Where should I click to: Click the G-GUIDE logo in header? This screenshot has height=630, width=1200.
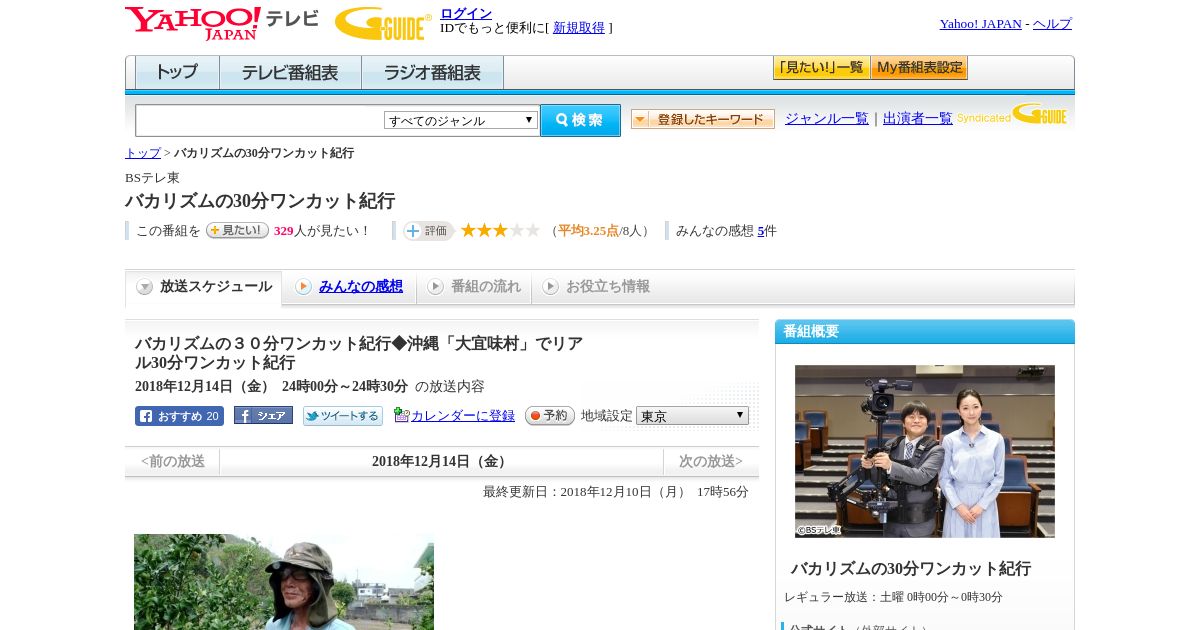383,23
